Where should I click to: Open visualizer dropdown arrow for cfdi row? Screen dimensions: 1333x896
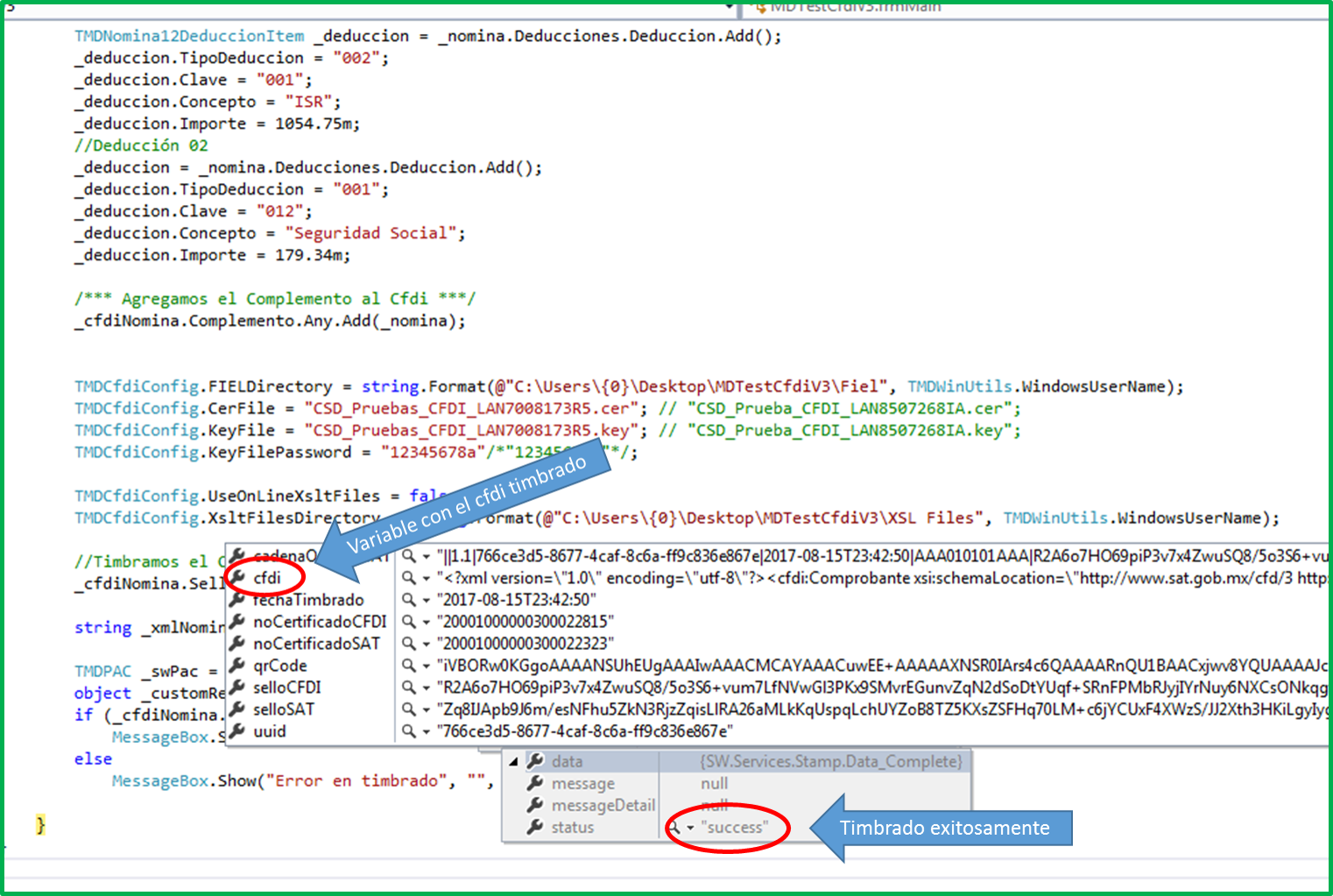coord(427,579)
